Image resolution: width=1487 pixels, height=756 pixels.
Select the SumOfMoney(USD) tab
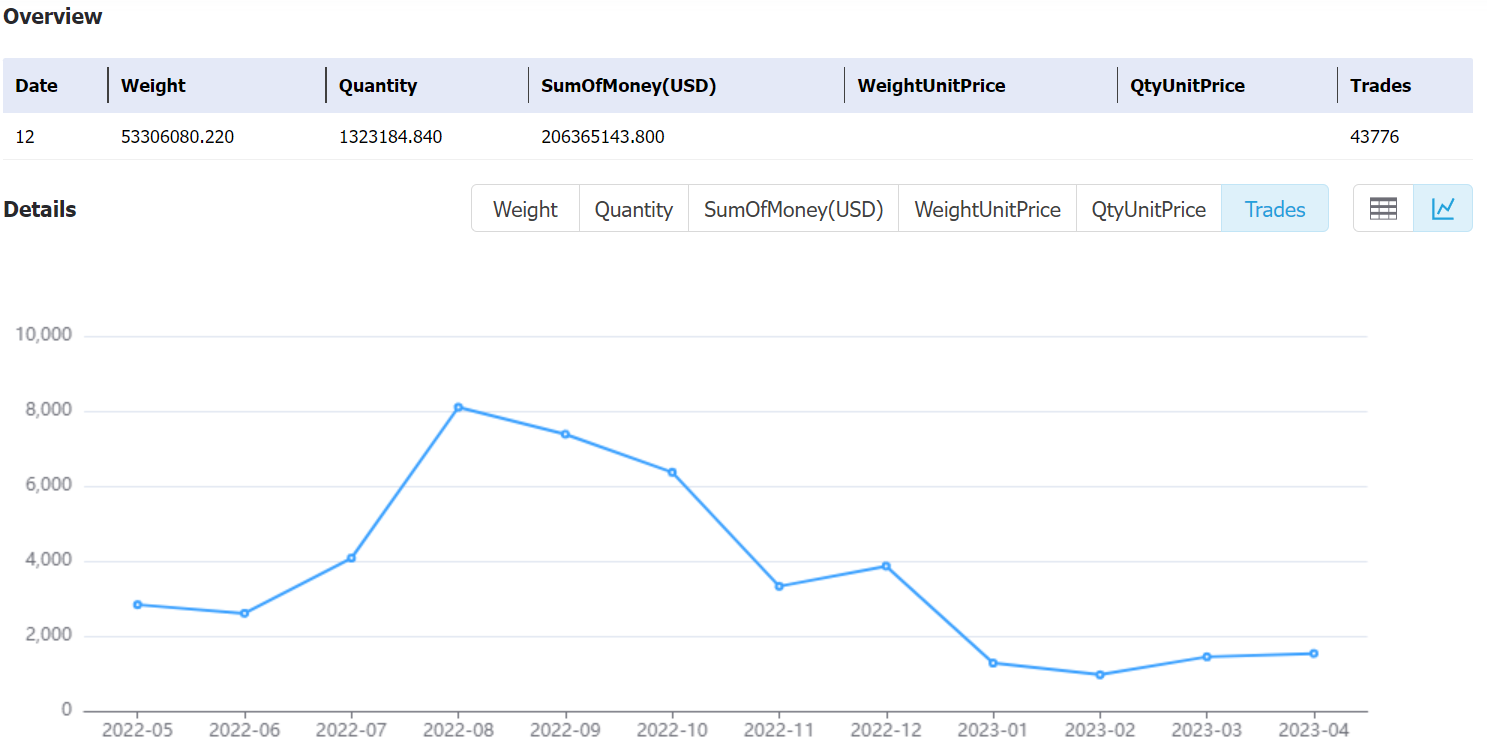pos(794,209)
